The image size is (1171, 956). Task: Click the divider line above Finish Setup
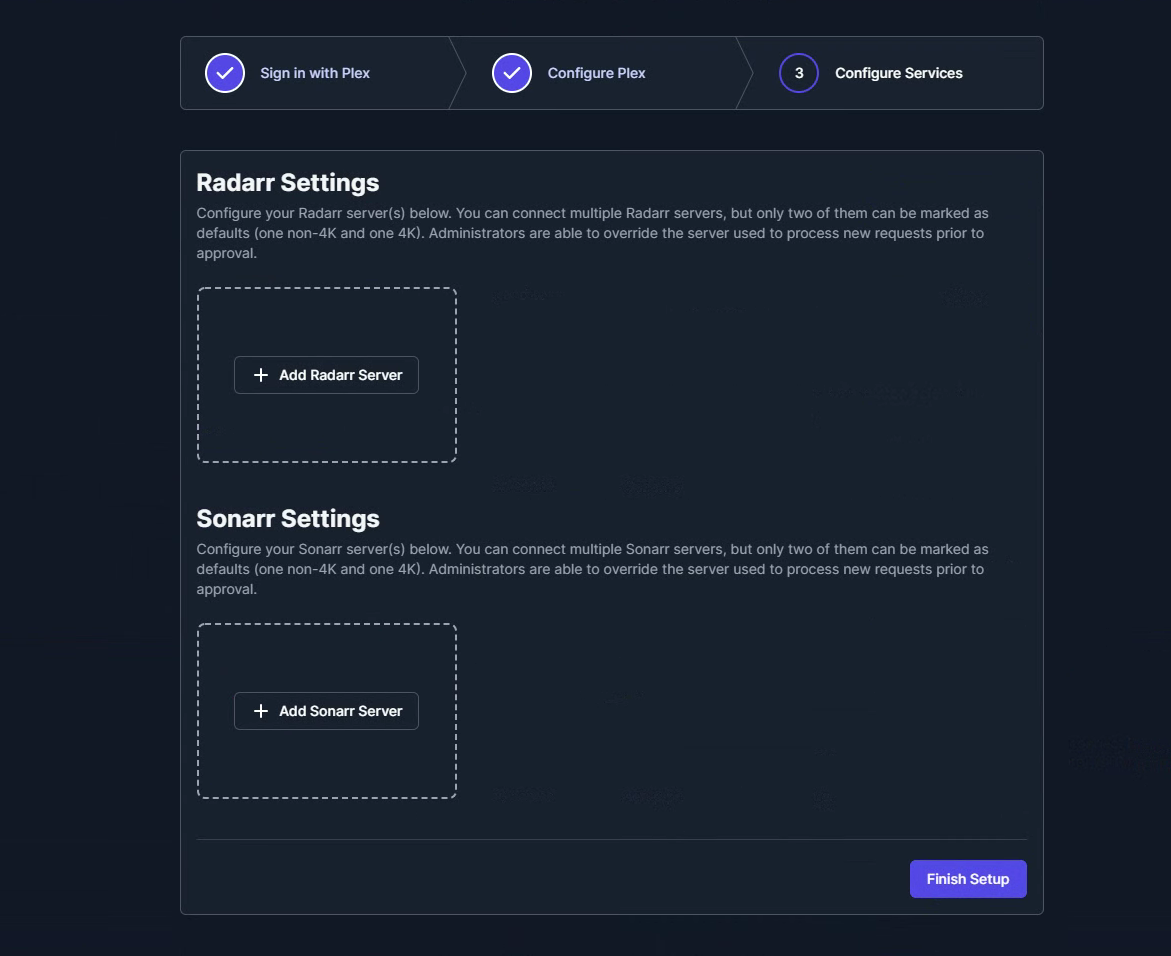click(x=611, y=839)
